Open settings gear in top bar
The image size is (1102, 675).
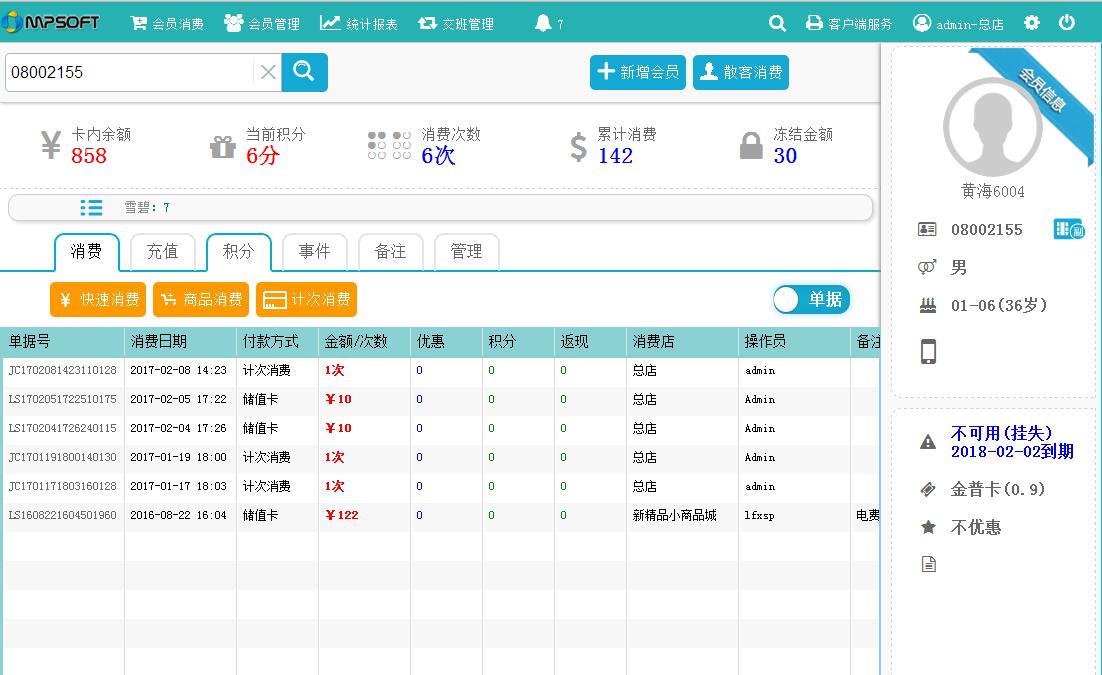point(1032,23)
